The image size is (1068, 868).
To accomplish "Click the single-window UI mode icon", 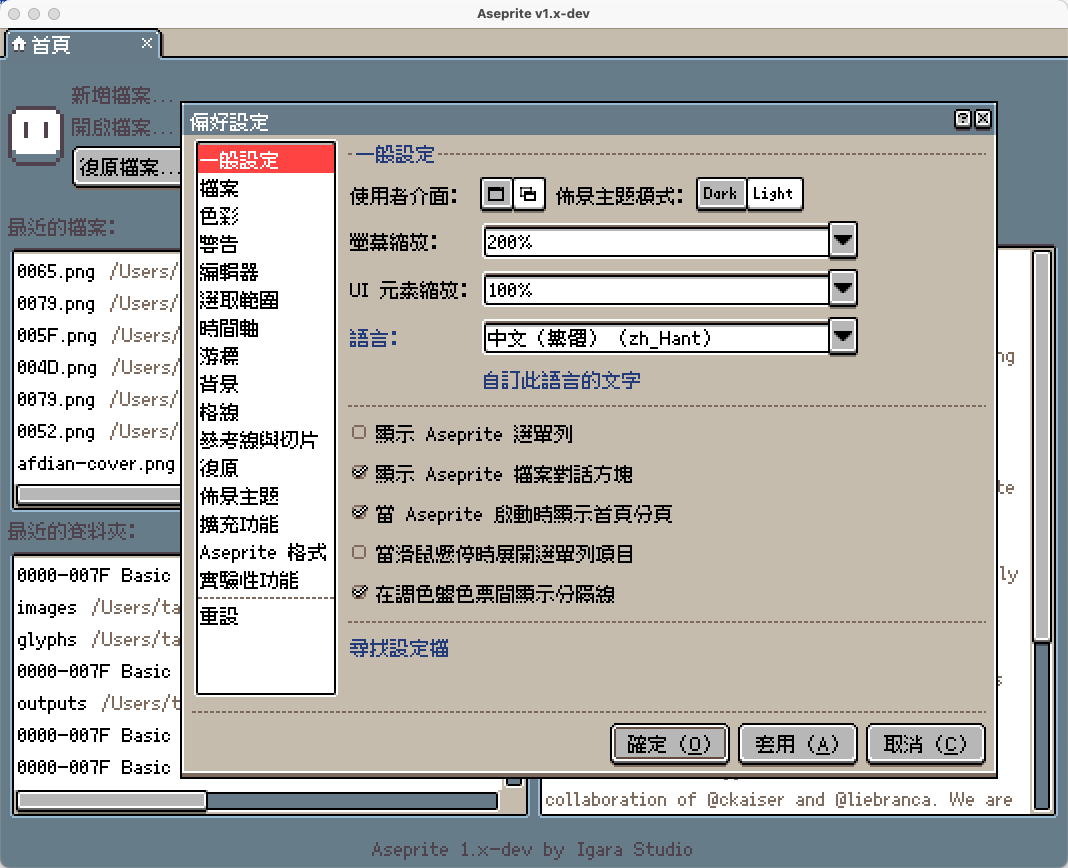I will (497, 195).
